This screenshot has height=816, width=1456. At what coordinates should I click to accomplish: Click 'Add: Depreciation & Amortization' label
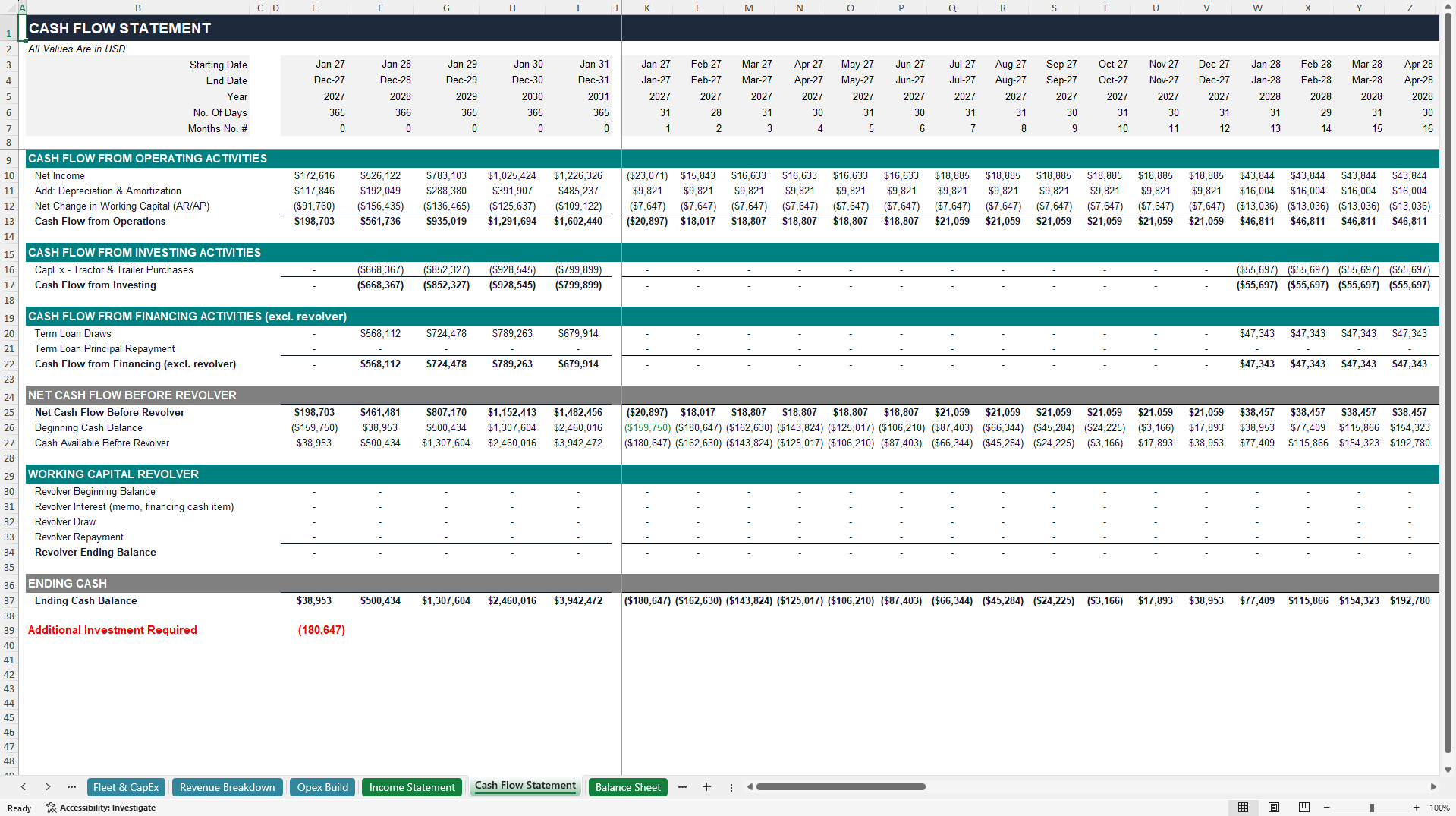click(108, 191)
